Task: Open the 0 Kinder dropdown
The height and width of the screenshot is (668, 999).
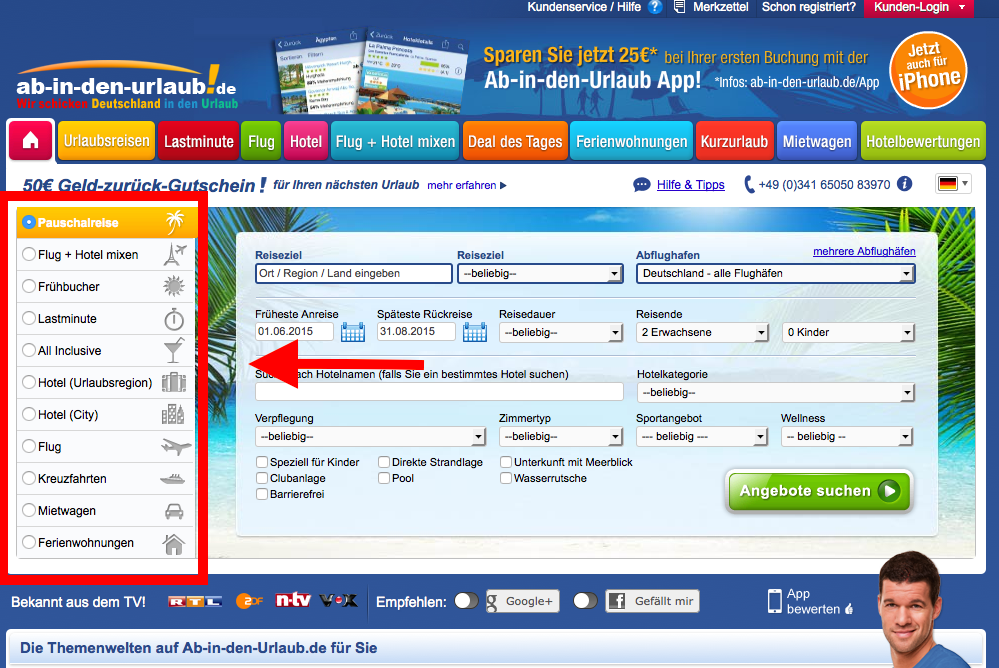Action: point(848,332)
